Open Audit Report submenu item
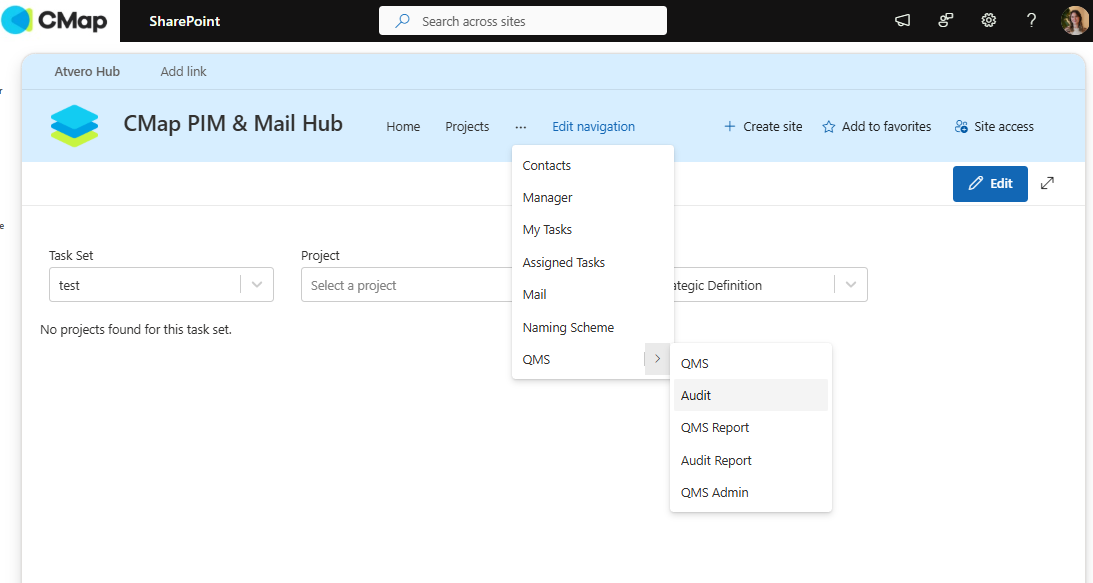The height and width of the screenshot is (583, 1093). (716, 460)
